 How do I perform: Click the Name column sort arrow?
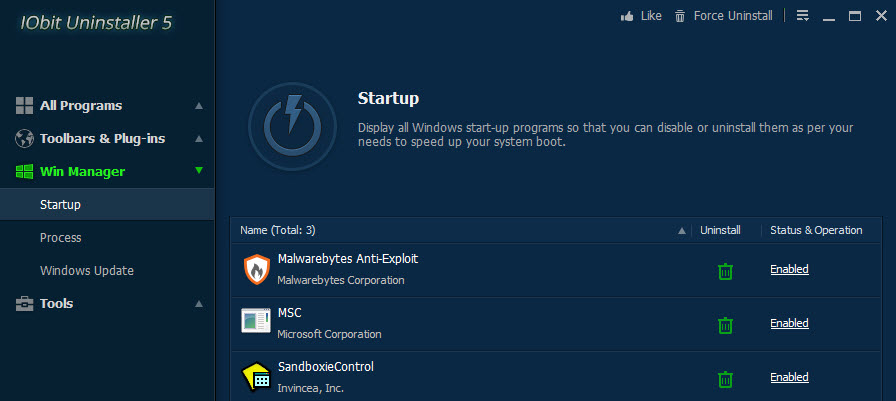point(681,231)
